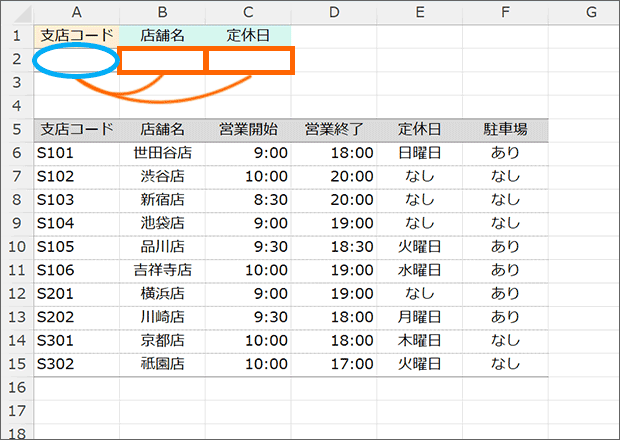Select column D header
This screenshot has height=440, width=620.
point(334,13)
